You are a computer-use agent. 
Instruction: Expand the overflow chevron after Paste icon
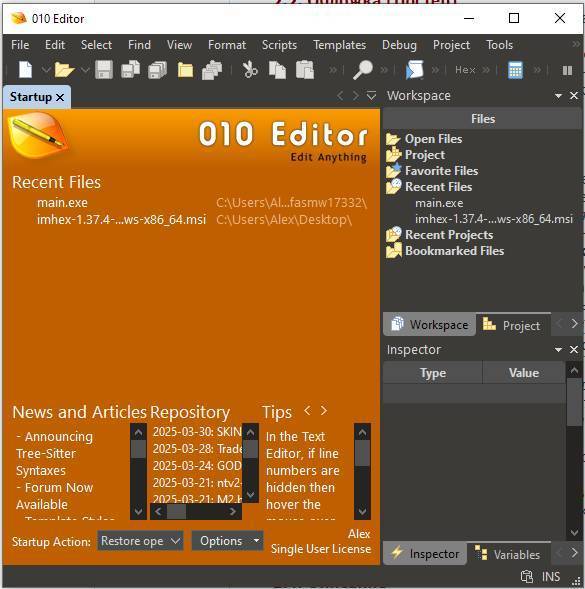click(333, 70)
